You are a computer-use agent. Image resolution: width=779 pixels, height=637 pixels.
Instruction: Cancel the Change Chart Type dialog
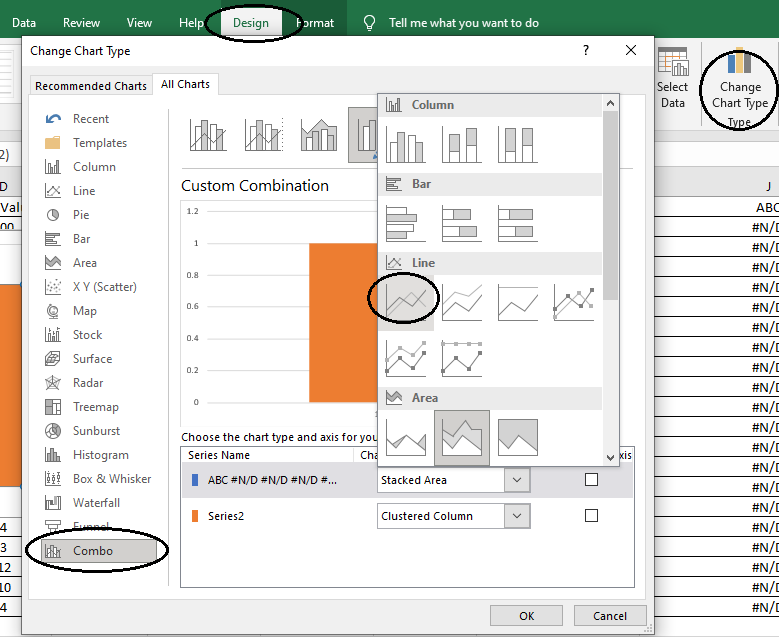pyautogui.click(x=610, y=616)
